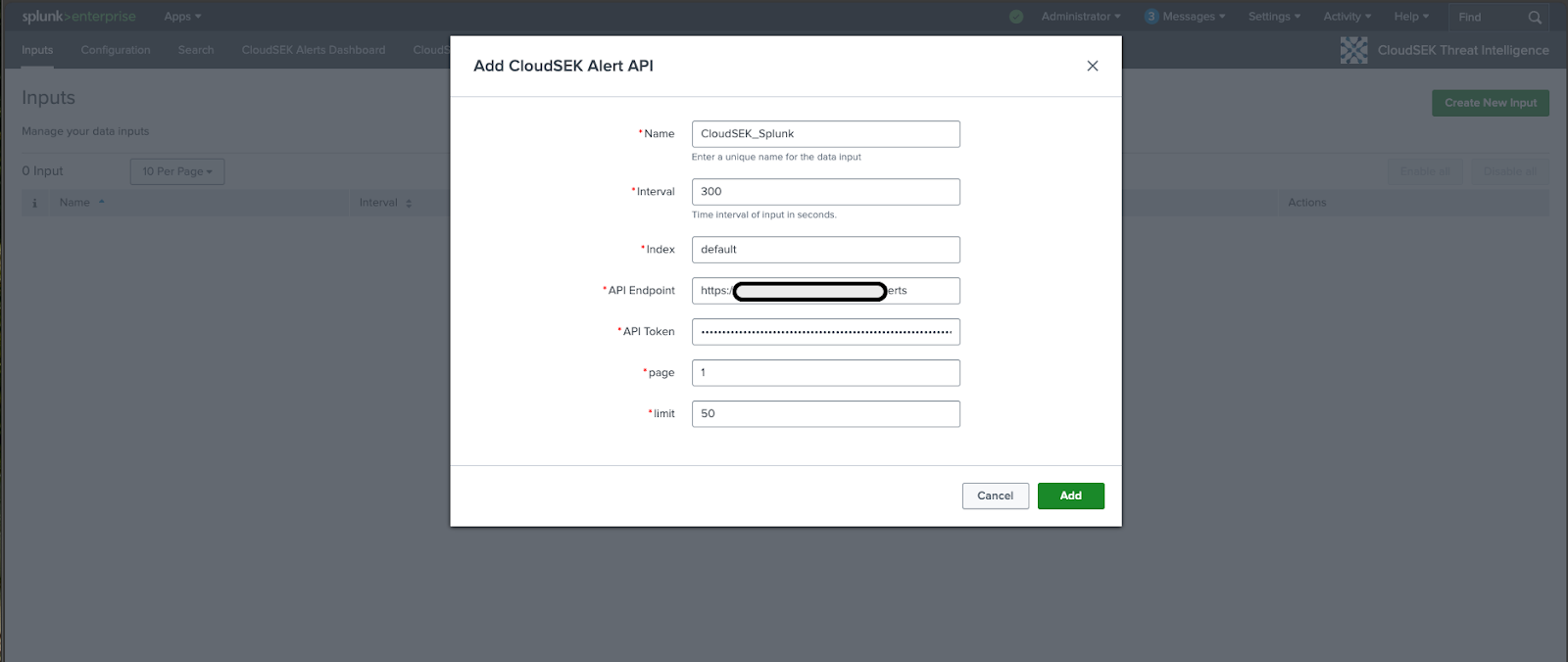Click the masked API Token field
The image size is (1568, 662).
coord(825,332)
